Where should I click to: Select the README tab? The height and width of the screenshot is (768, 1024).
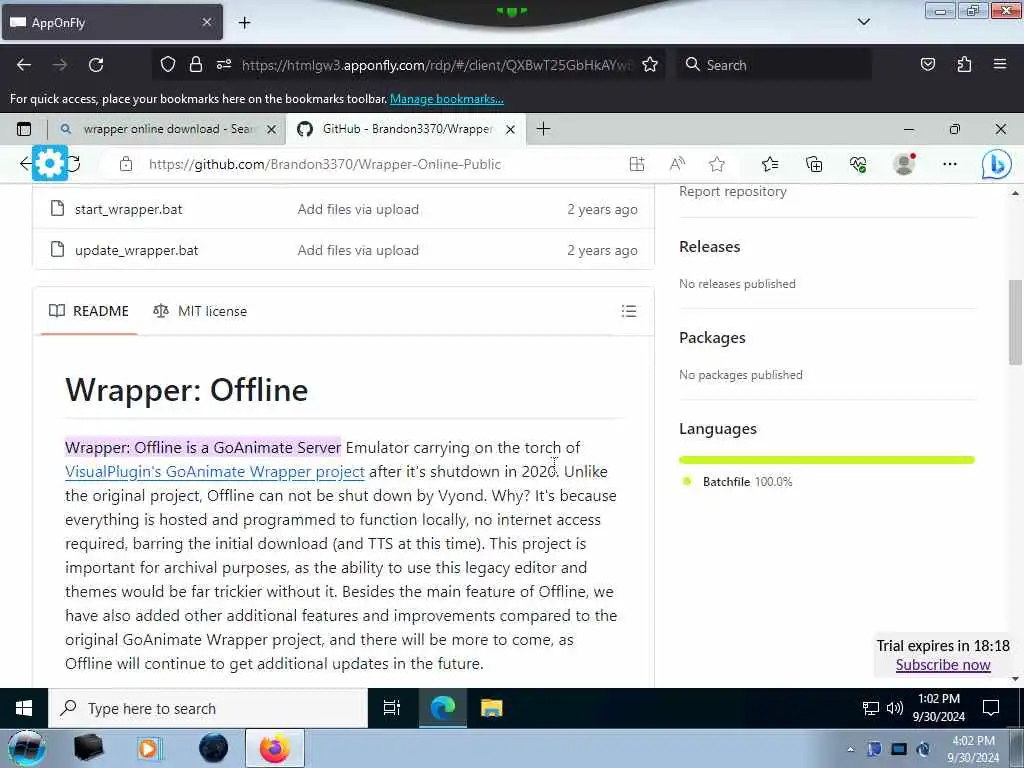89,312
